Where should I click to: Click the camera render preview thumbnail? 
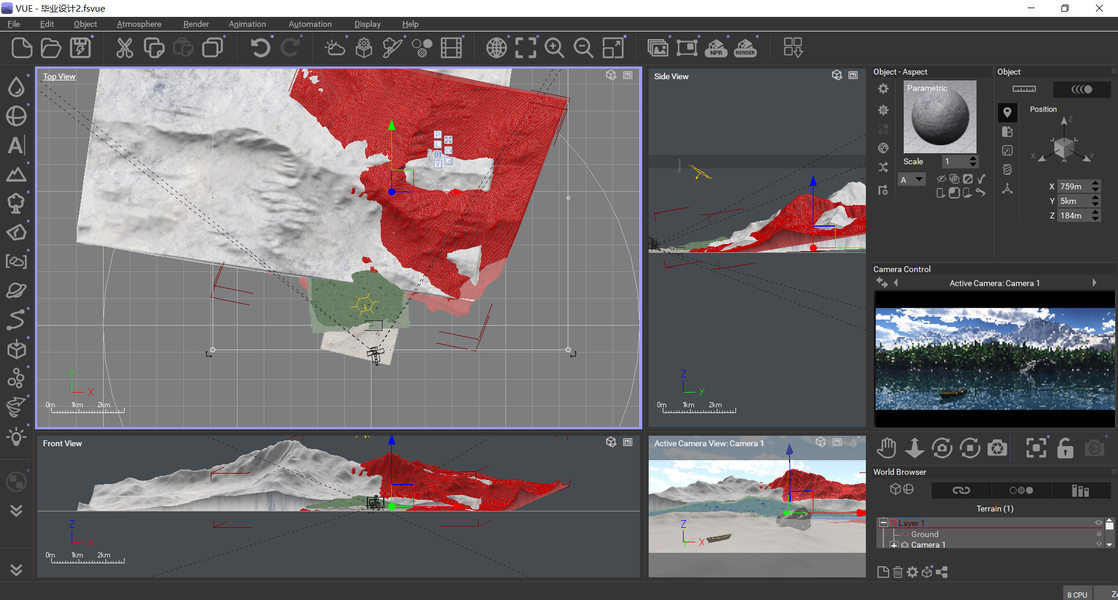(x=995, y=359)
